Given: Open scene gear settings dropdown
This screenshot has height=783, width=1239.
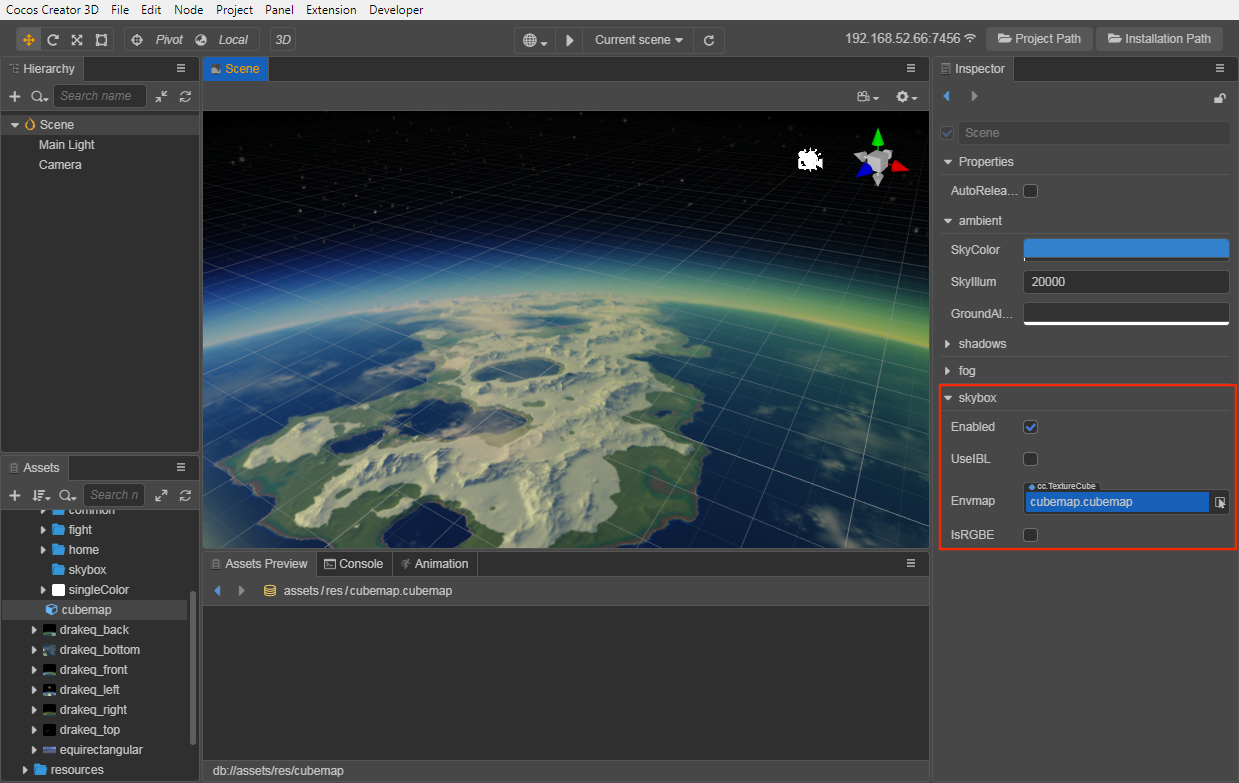Looking at the screenshot, I should (907, 97).
